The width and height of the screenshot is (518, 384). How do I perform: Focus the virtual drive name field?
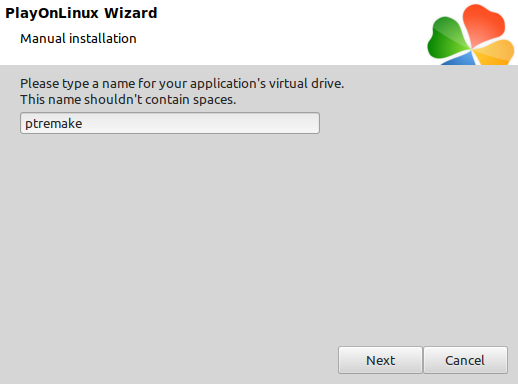click(170, 123)
